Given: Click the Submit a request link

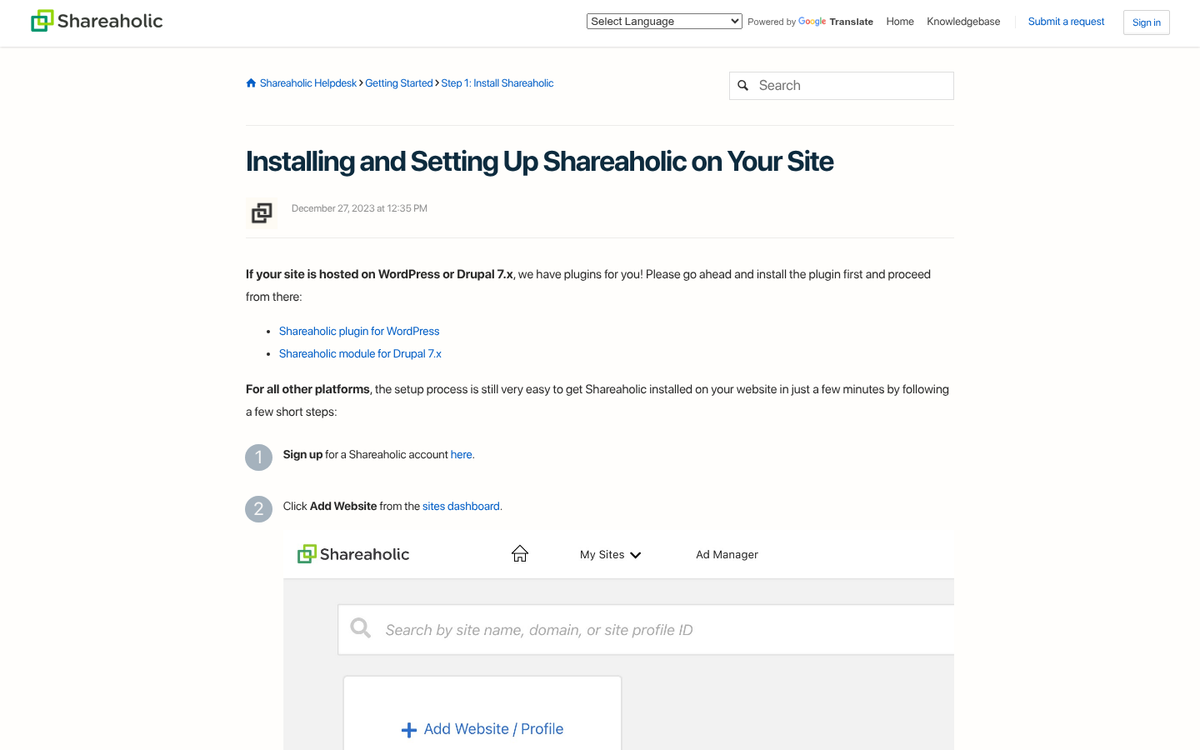Looking at the screenshot, I should [1066, 21].
